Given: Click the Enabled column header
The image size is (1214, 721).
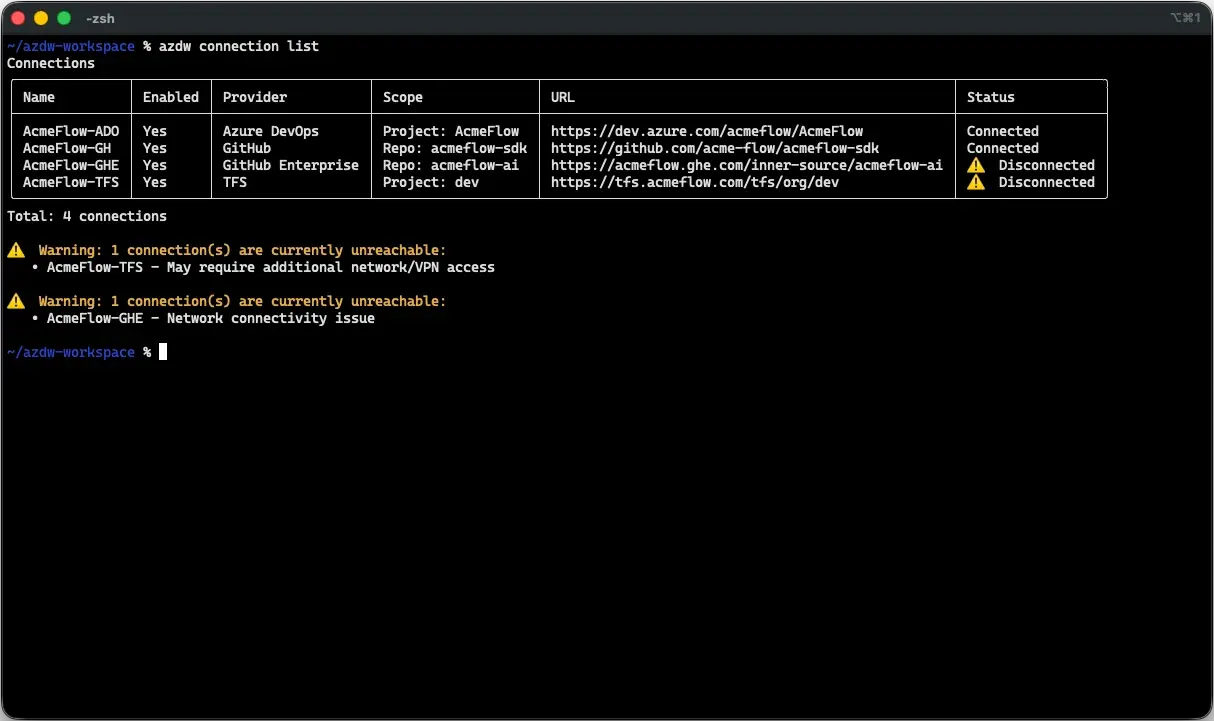Looking at the screenshot, I should pos(171,97).
